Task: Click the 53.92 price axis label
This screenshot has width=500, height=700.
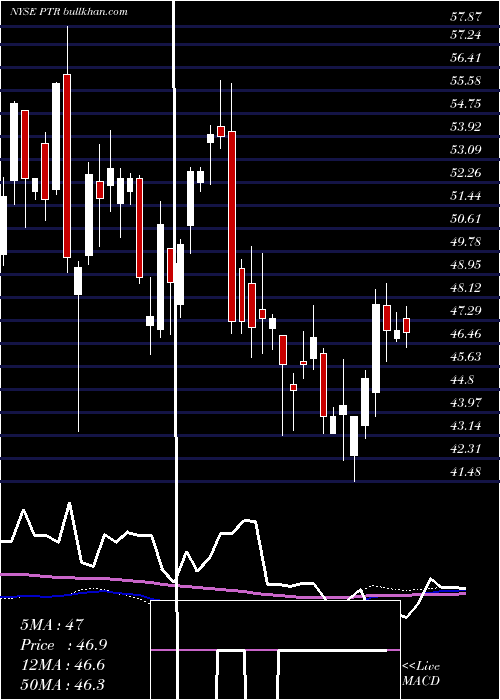Action: (466, 126)
